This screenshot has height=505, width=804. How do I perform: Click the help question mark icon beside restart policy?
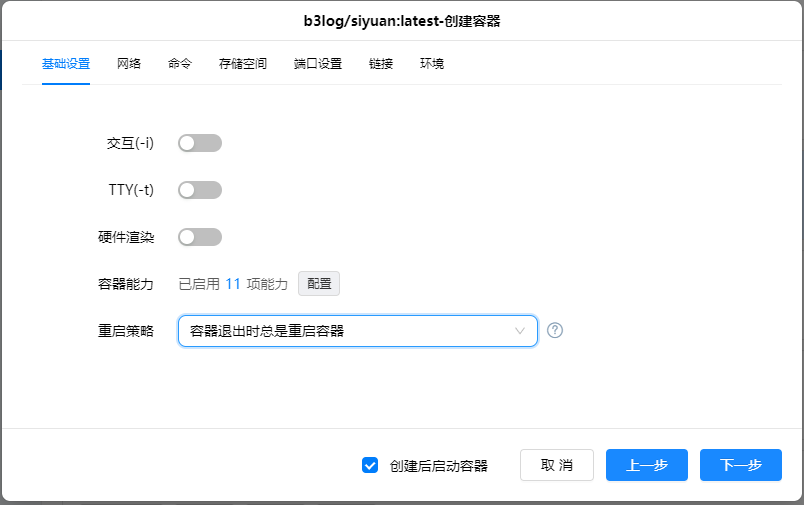555,331
